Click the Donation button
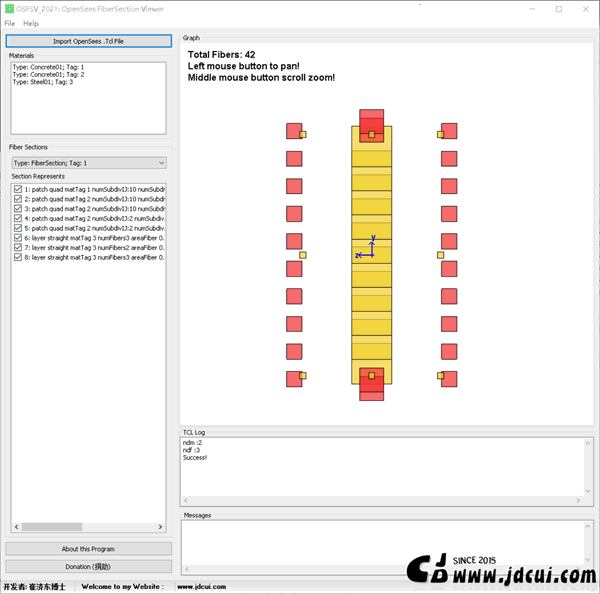 coord(88,566)
